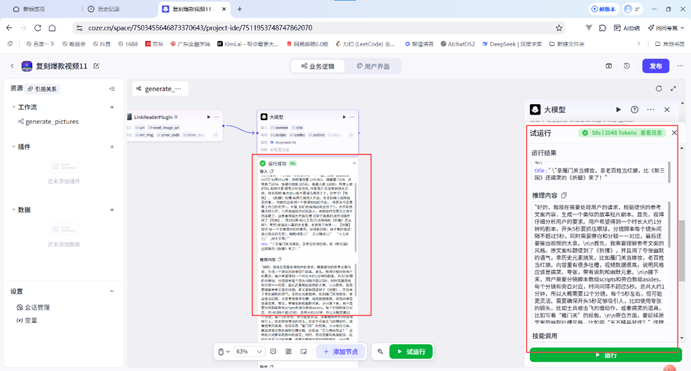This screenshot has width=691, height=371.
Task: Close the 大模型 side panel
Action: pos(667,110)
